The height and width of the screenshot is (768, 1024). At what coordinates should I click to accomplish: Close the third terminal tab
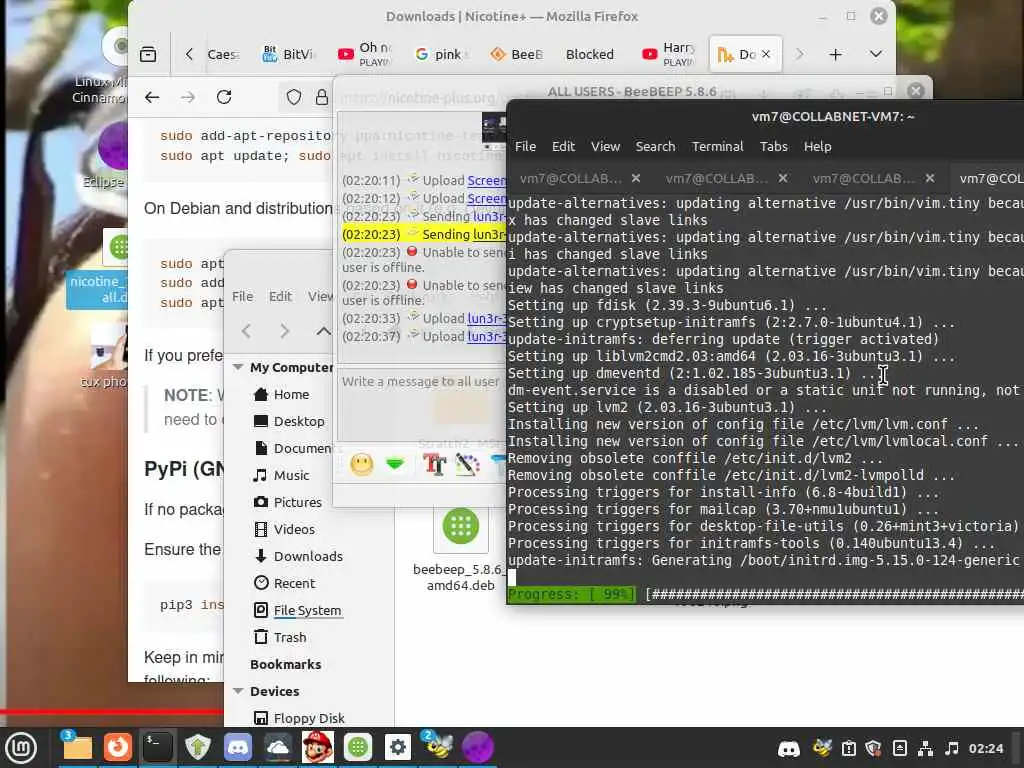click(x=930, y=178)
